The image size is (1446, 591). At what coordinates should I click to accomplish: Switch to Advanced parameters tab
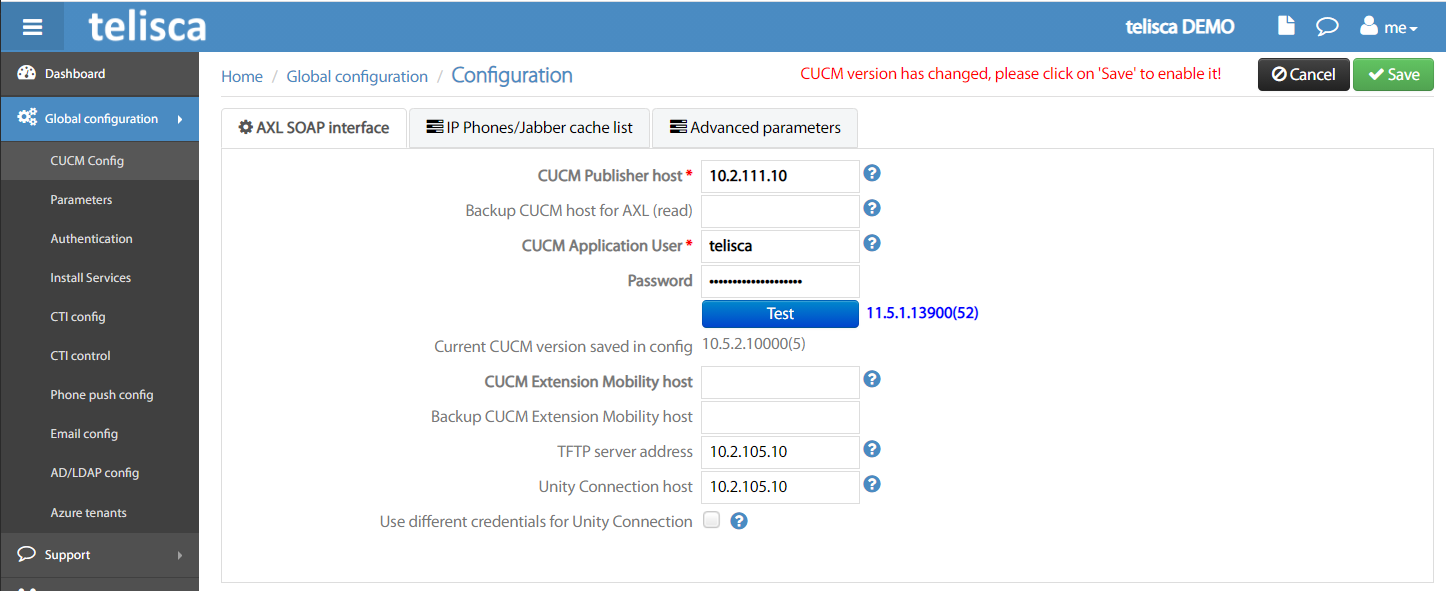click(754, 128)
